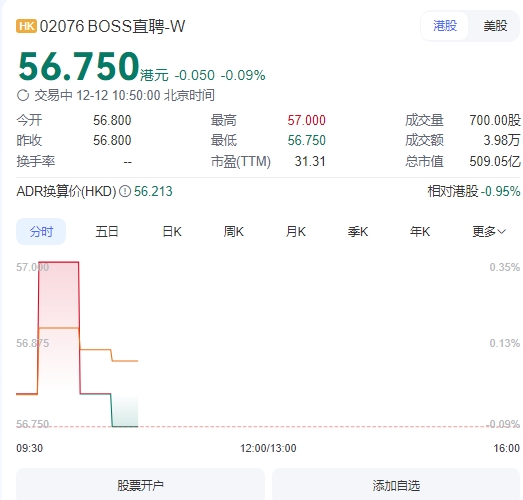This screenshot has height=500, width=523.
Task: Click the 今开 value 56.800
Action: point(112,120)
